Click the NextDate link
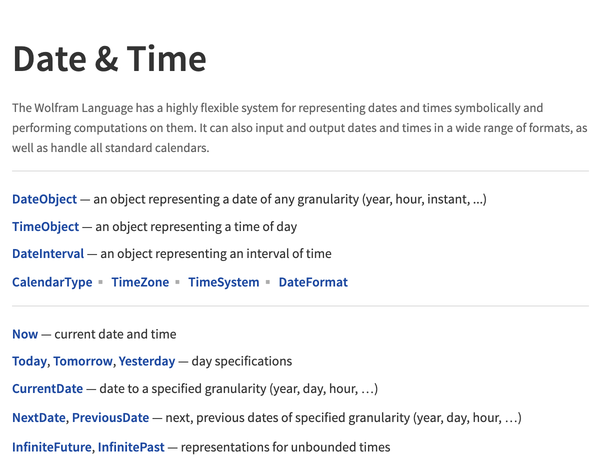This screenshot has height=467, width=601. [38, 417]
